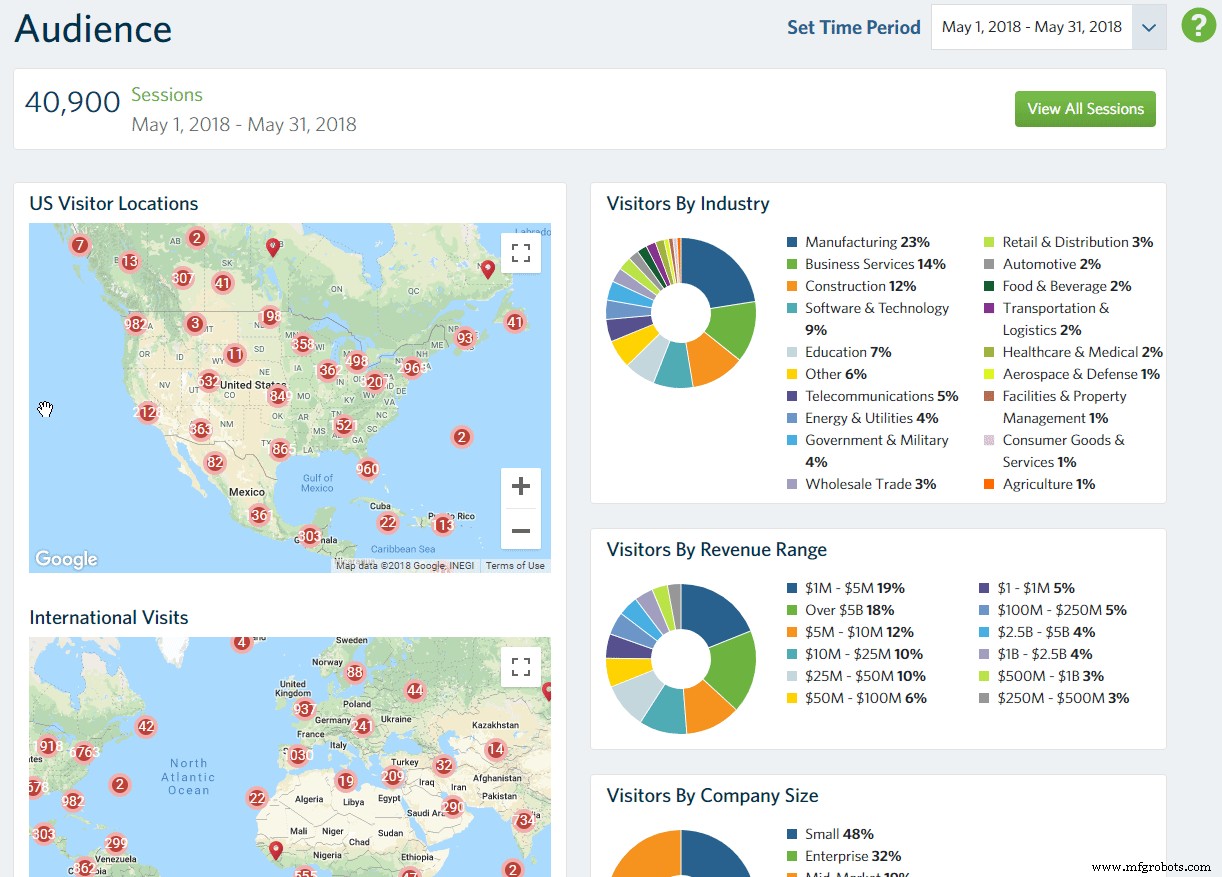Expand the US Visitor Locations map to fullscreen

pyautogui.click(x=521, y=253)
